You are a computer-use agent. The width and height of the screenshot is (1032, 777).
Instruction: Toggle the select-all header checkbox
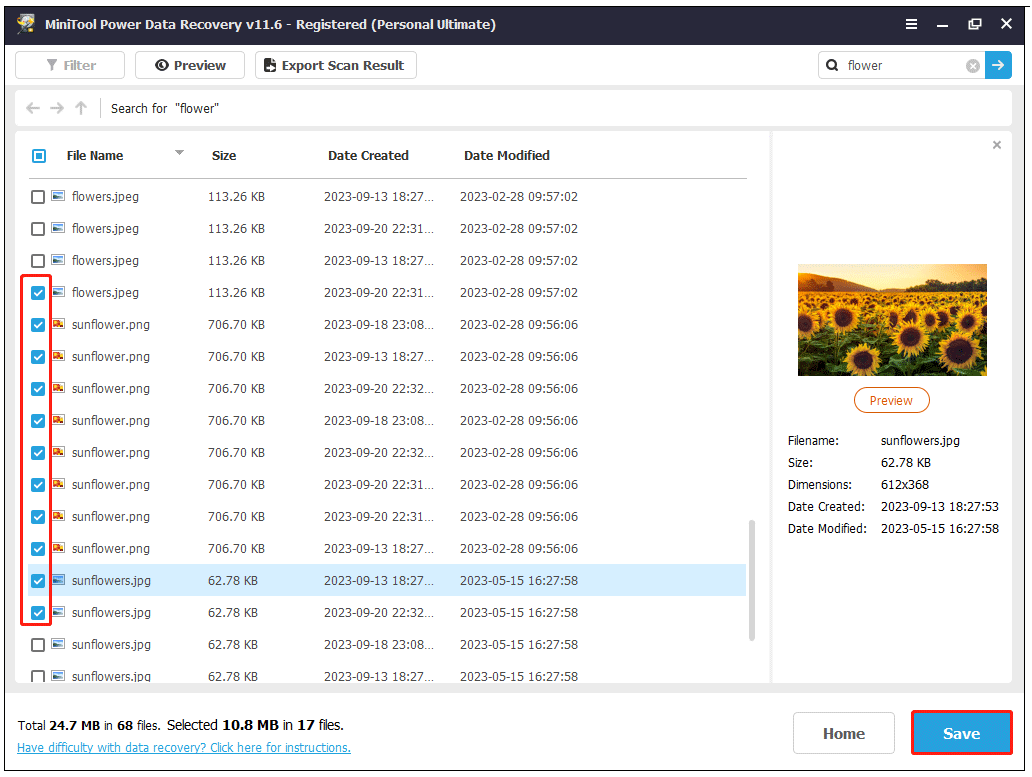coord(39,156)
